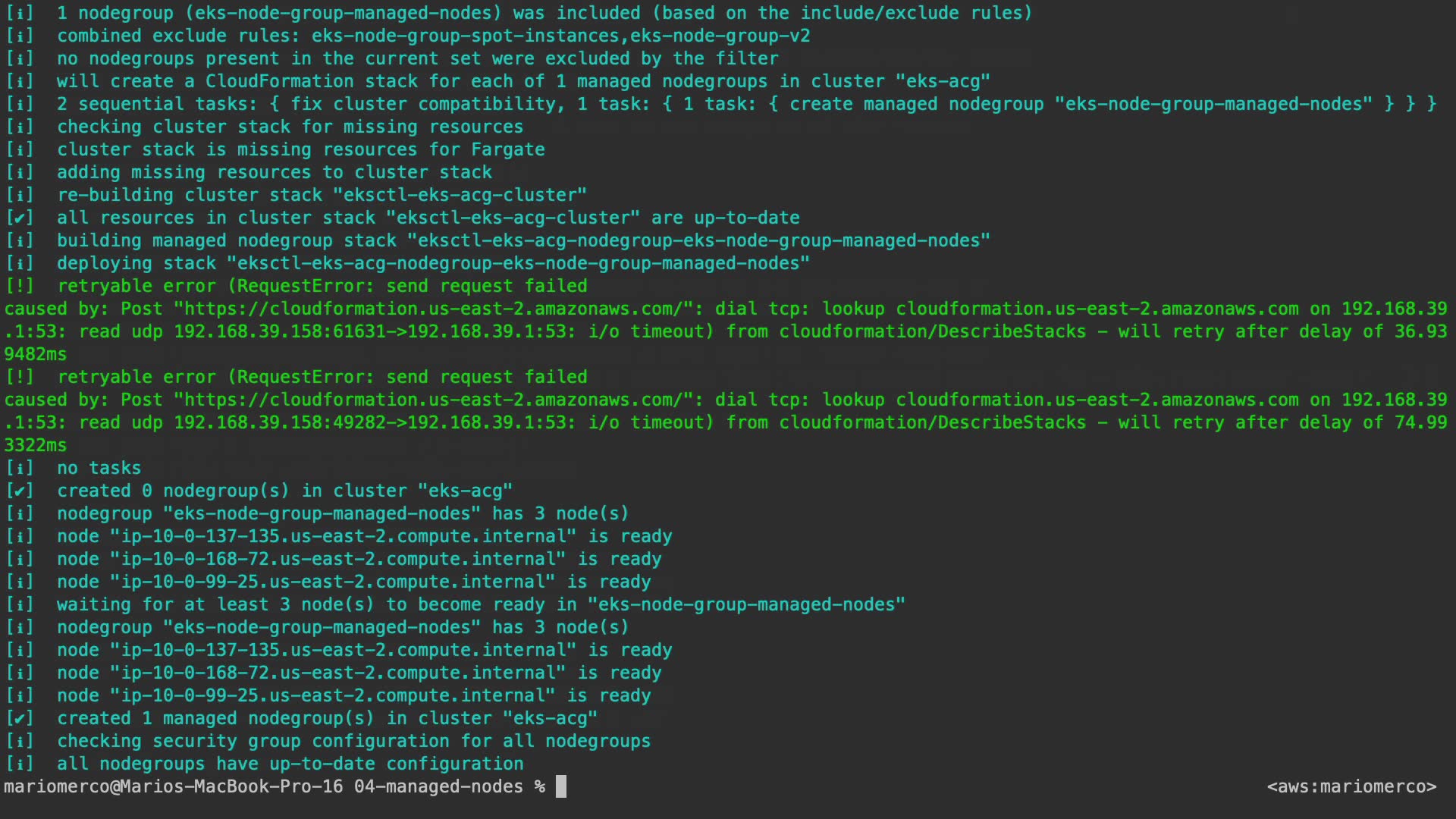The width and height of the screenshot is (1456, 819).
Task: Click "eksctl-eks-acg-cluster" in the re-building line
Action: pos(465,196)
